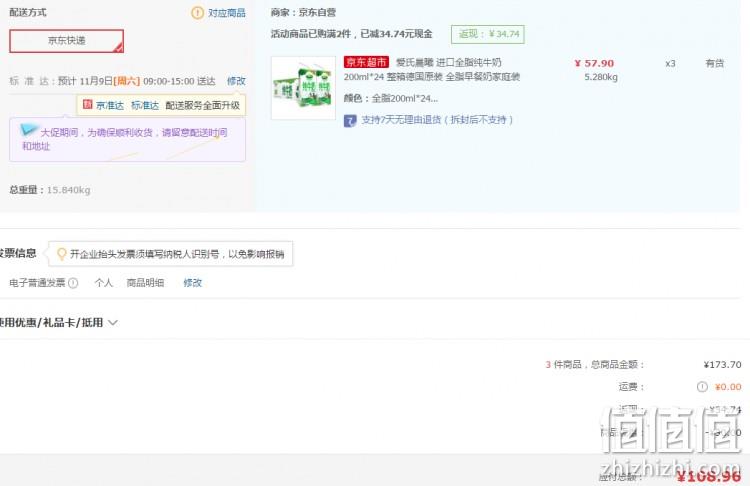Viewport: 750px width, 486px height.
Task: Modify the delivery time via 修改 link
Action: coord(236,81)
